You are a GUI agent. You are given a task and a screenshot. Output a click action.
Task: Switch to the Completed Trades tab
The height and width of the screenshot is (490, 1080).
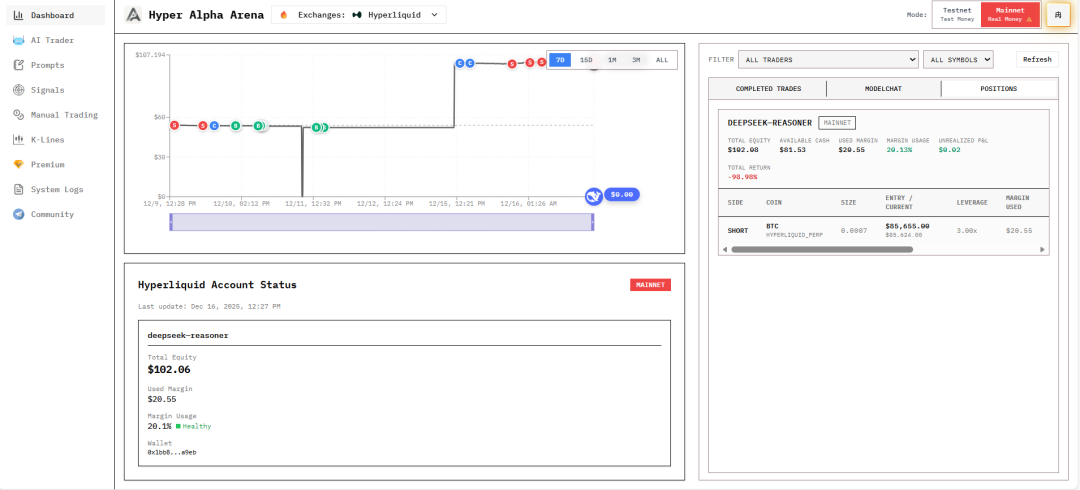pyautogui.click(x=767, y=89)
